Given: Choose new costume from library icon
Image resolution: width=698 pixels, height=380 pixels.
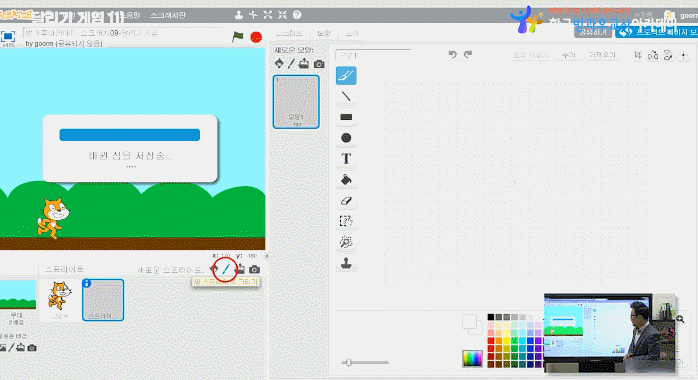Looking at the screenshot, I should coord(279,64).
